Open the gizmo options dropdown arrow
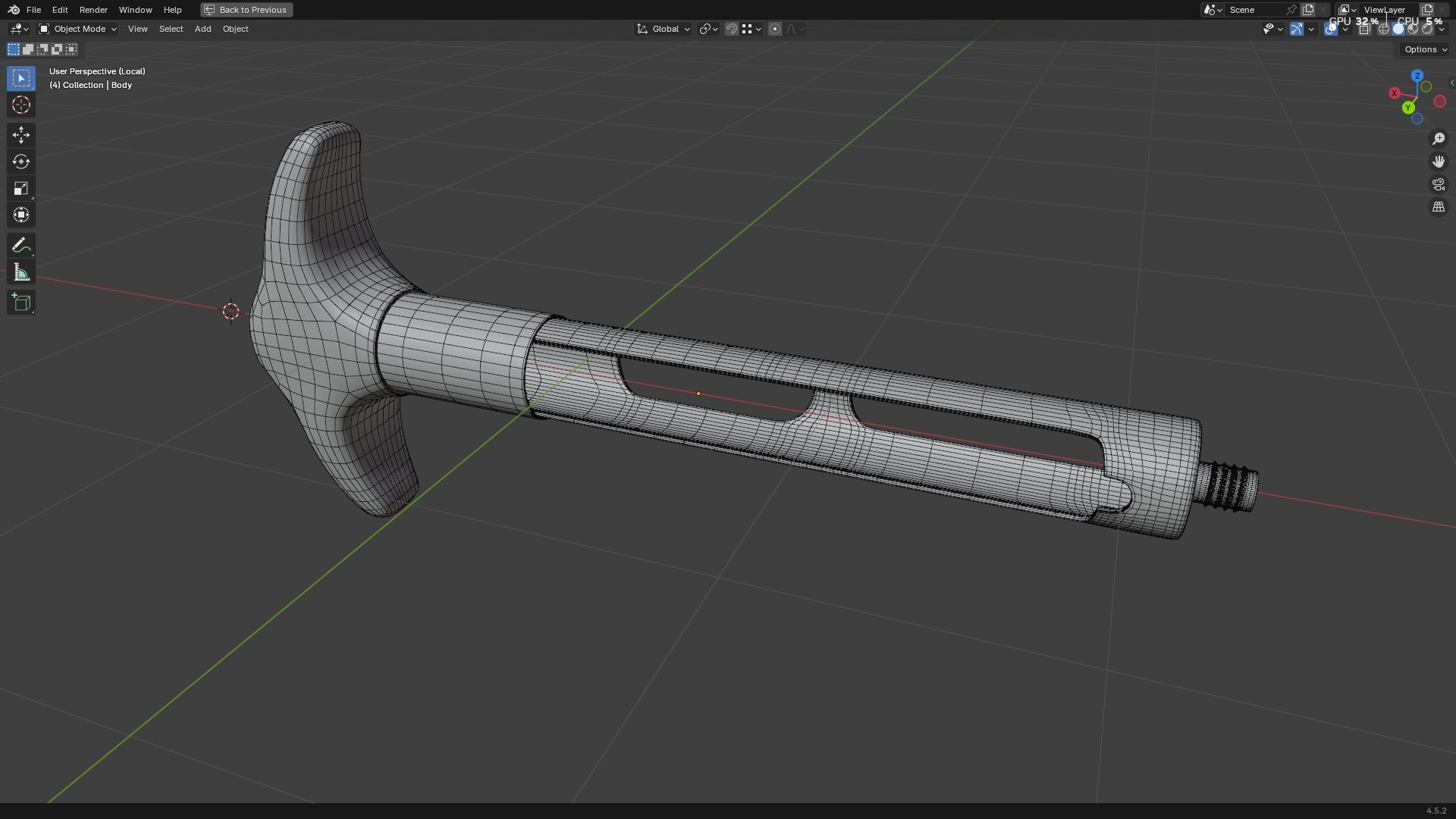Image resolution: width=1456 pixels, height=819 pixels. point(1311,29)
